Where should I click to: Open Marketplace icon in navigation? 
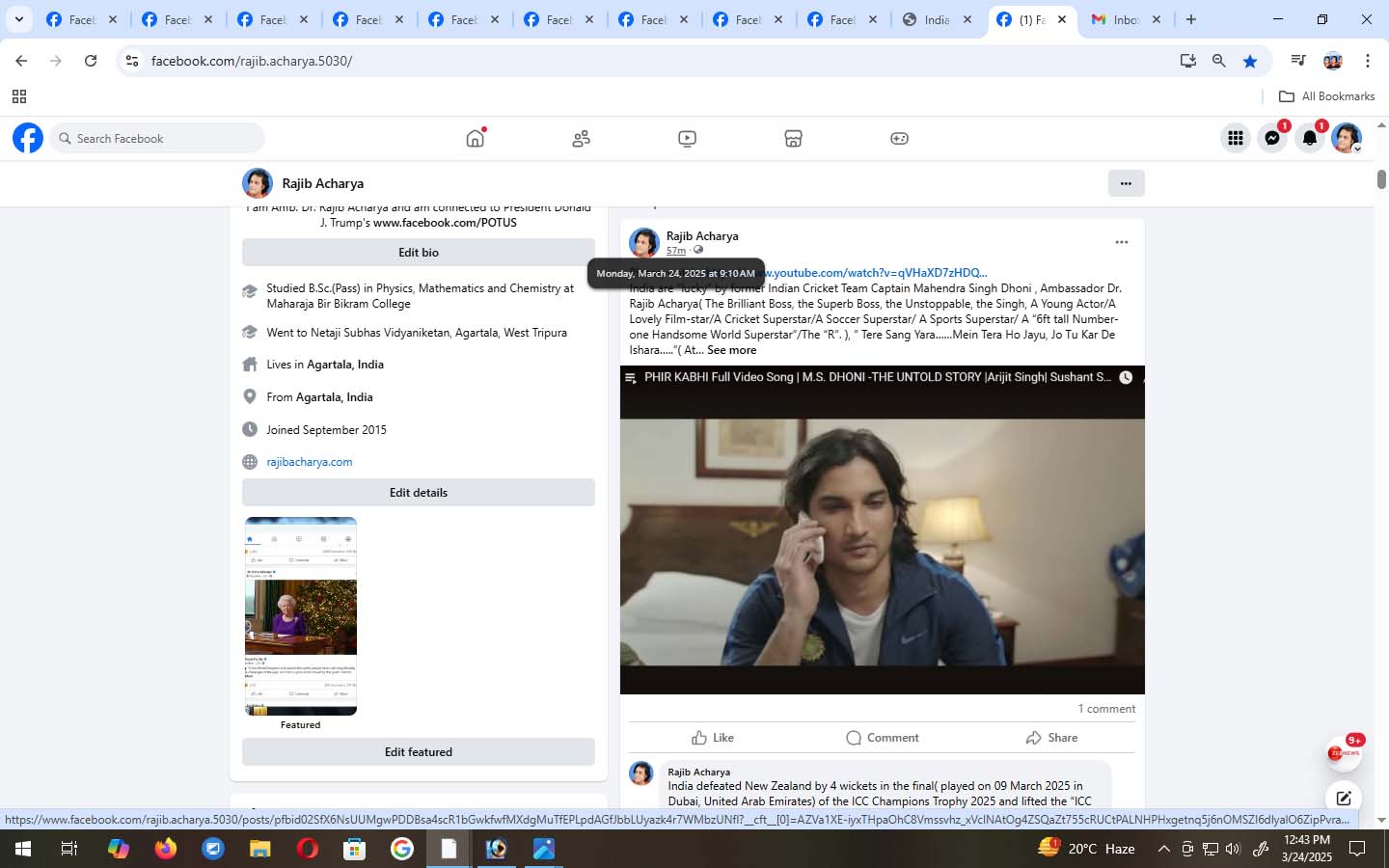tap(793, 139)
